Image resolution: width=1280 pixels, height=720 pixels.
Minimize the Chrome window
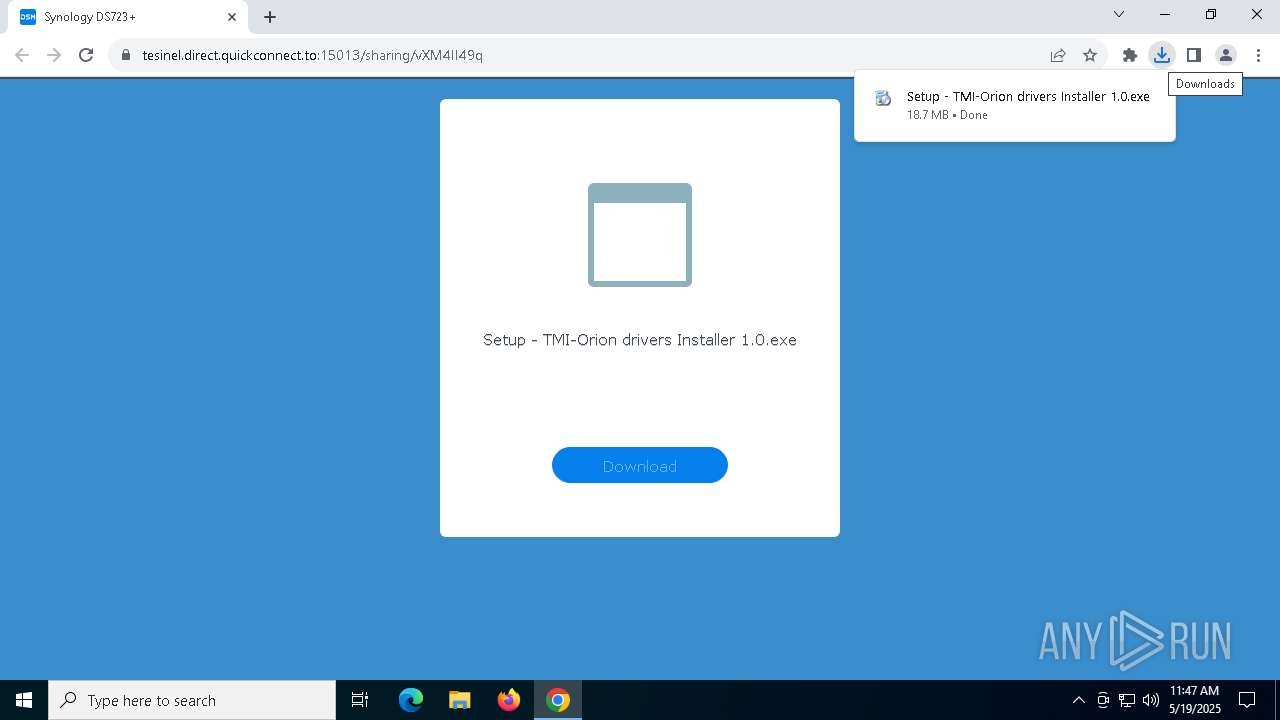click(1166, 14)
